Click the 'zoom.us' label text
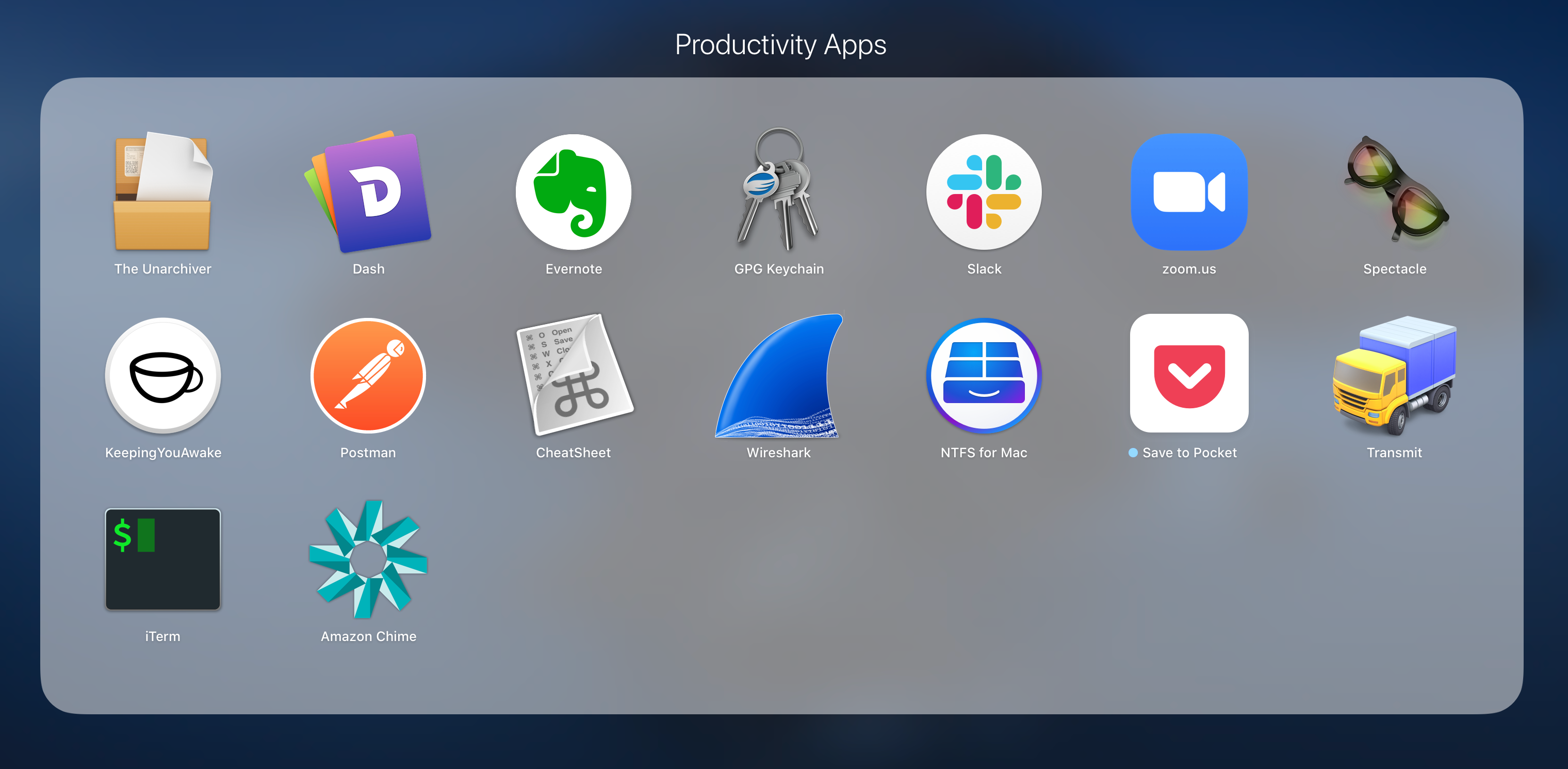 [1189, 269]
